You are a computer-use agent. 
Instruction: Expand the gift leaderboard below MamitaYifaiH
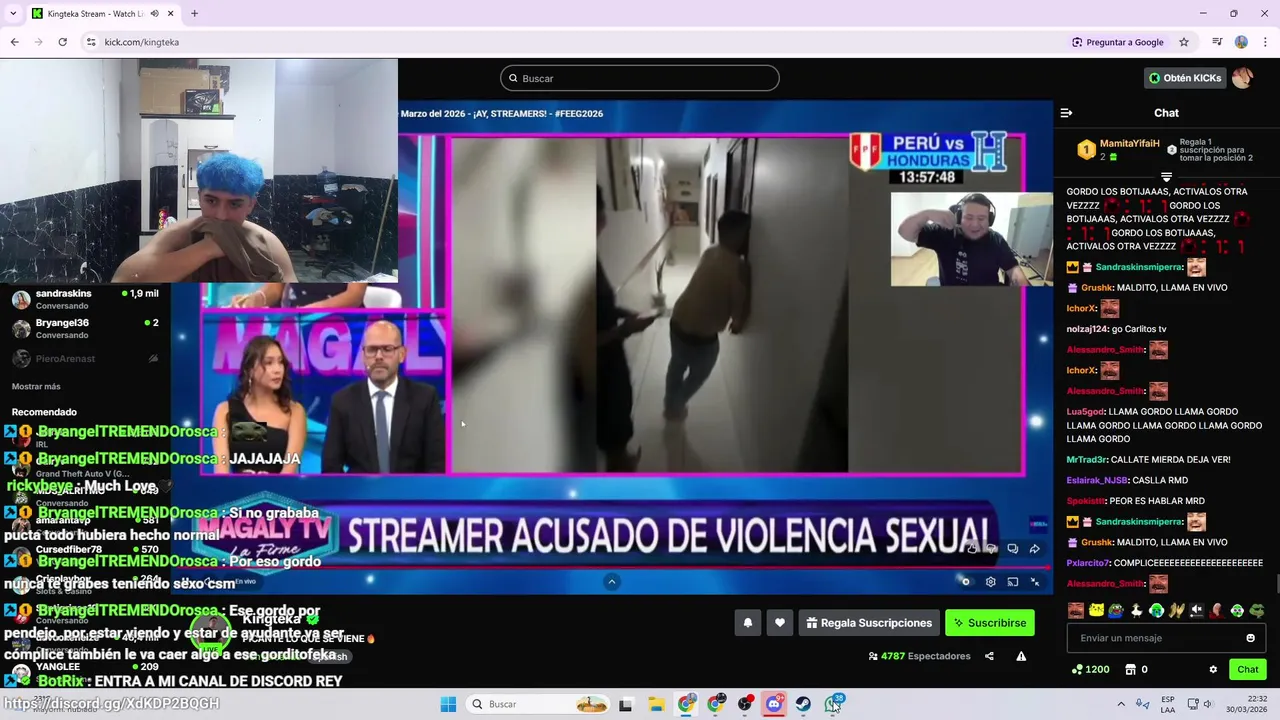pyautogui.click(x=1166, y=177)
